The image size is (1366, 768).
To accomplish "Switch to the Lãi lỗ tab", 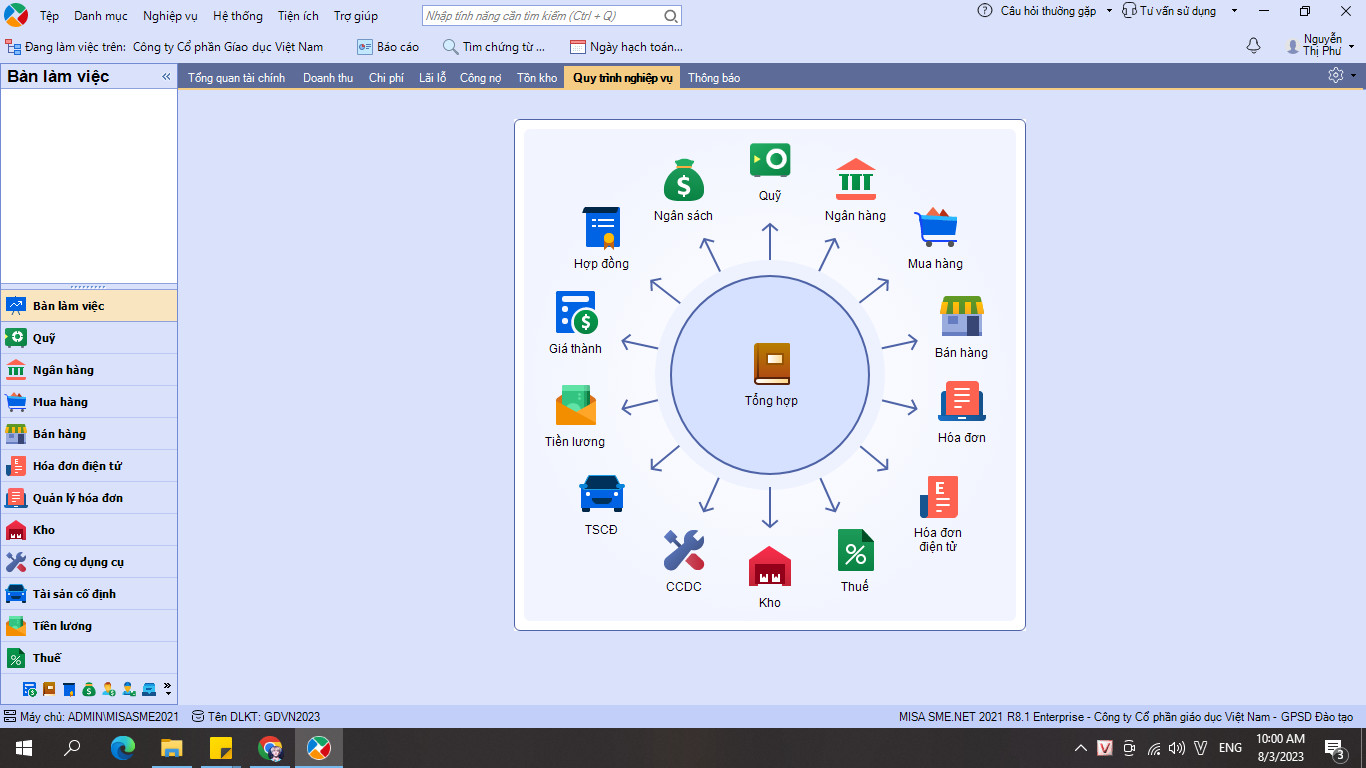I will 432,77.
